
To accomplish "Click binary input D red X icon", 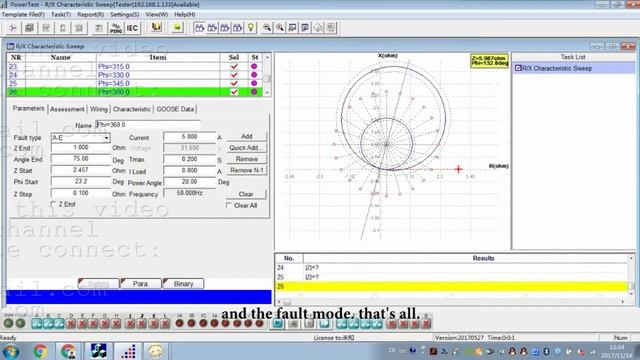I will [x=71, y=324].
